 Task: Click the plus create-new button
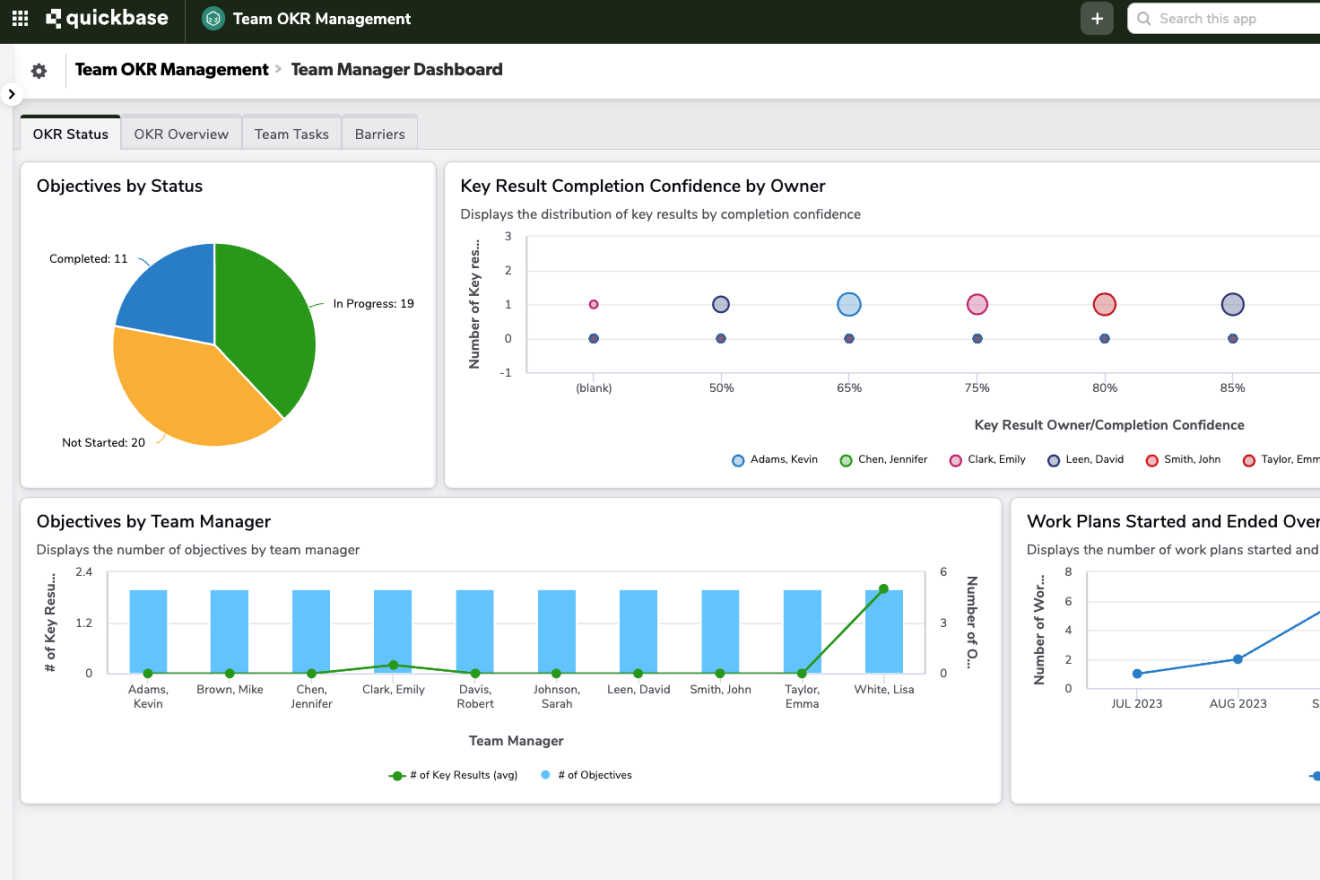[1097, 18]
